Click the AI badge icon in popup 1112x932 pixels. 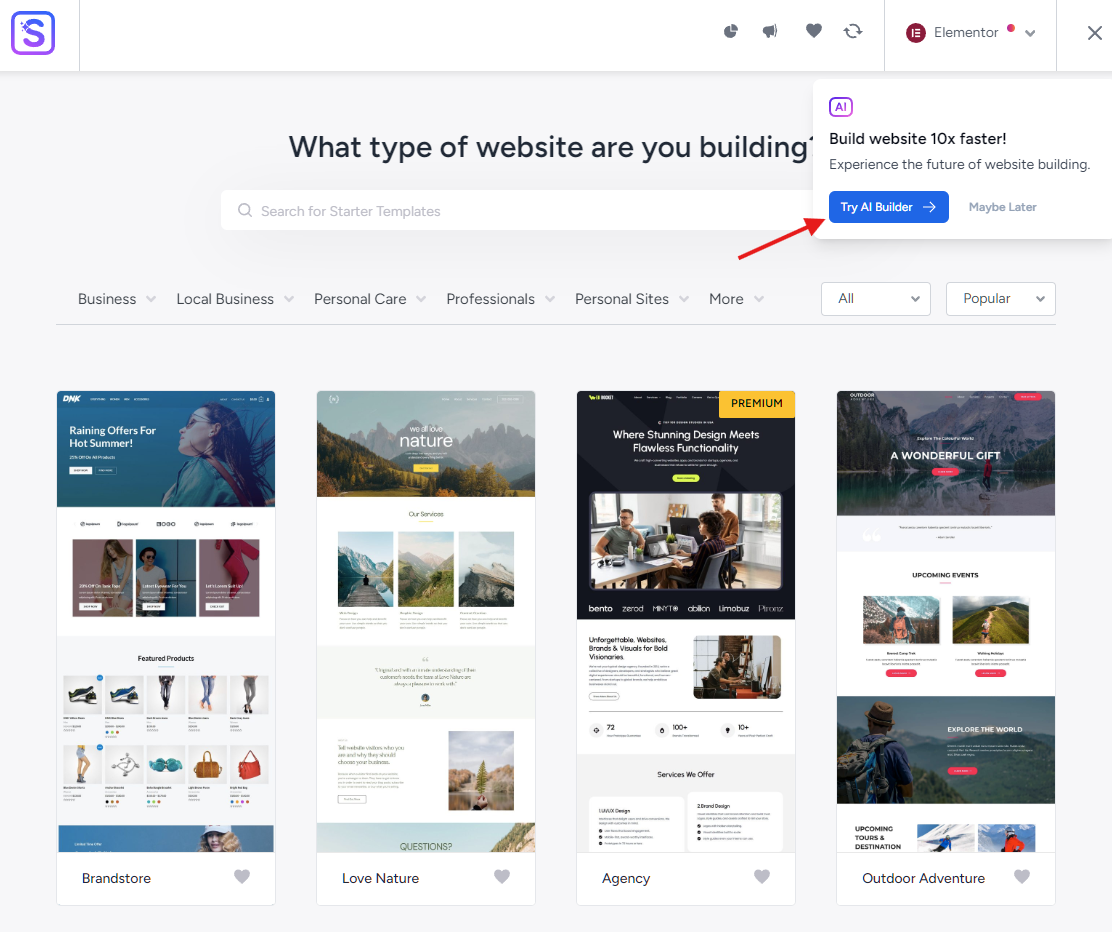pyautogui.click(x=841, y=107)
